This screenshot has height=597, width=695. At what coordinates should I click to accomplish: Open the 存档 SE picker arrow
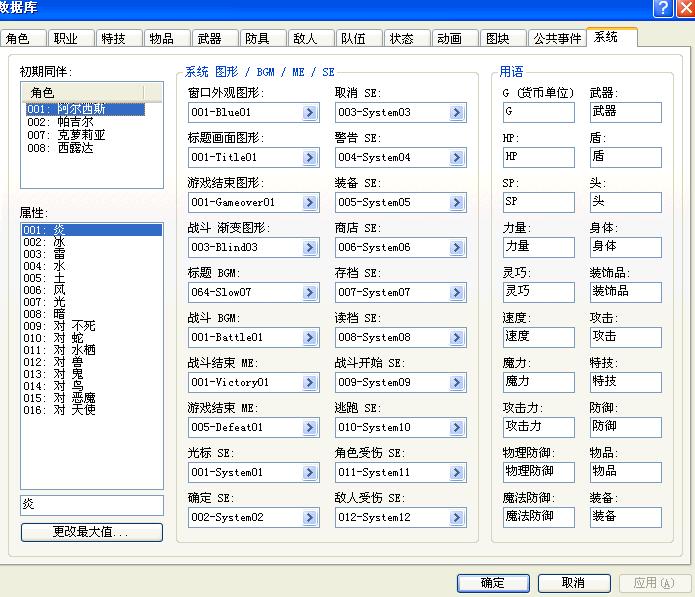click(457, 293)
